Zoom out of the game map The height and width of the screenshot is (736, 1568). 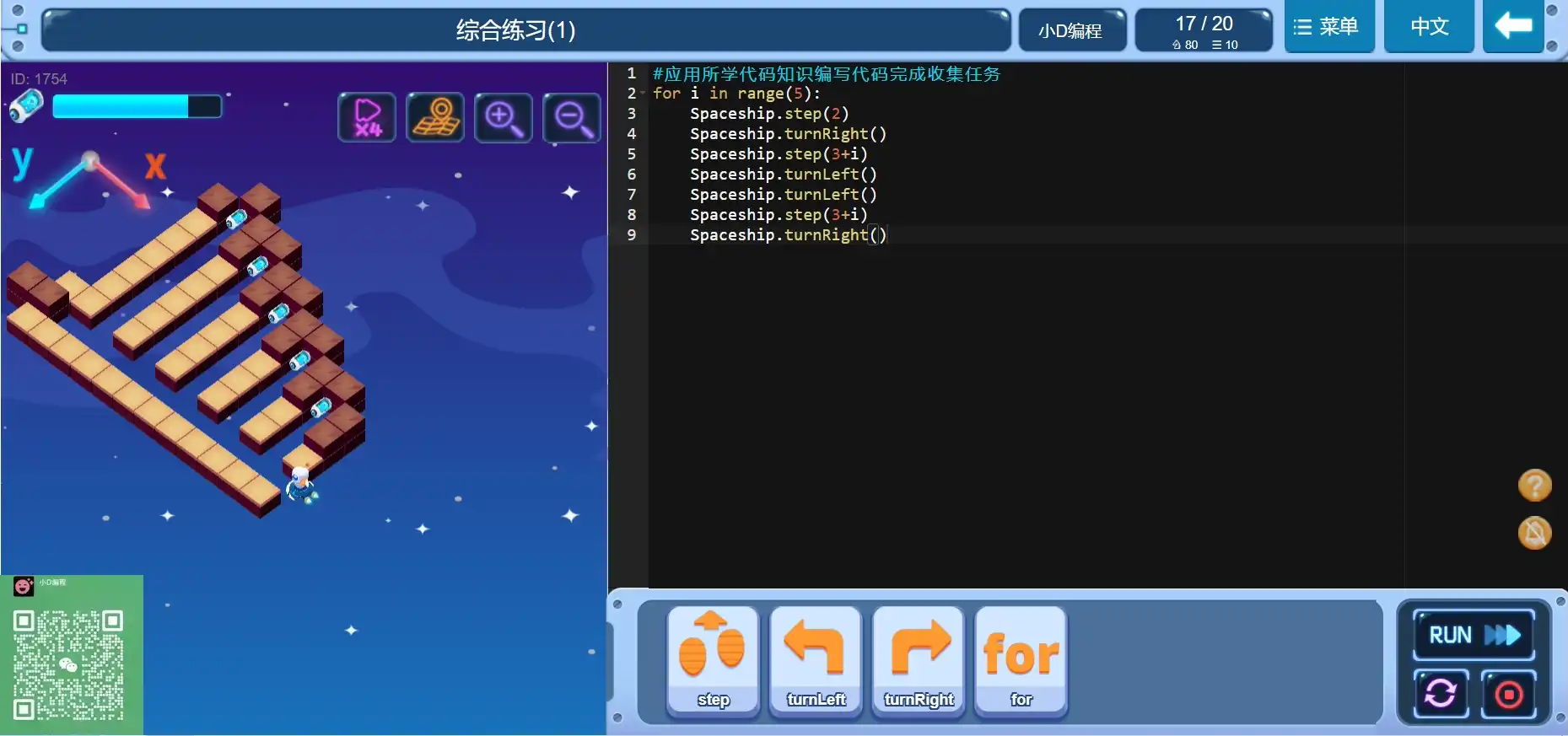(x=572, y=117)
